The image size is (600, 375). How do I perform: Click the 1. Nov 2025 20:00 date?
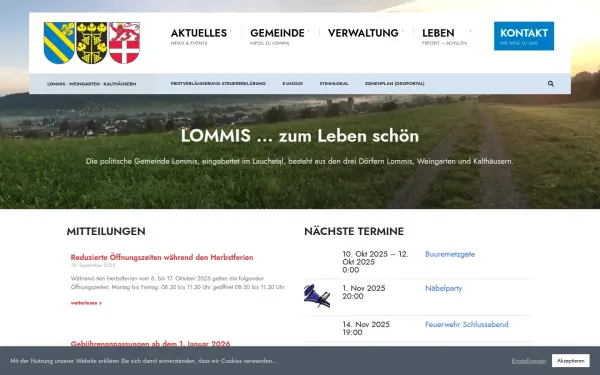tap(364, 292)
